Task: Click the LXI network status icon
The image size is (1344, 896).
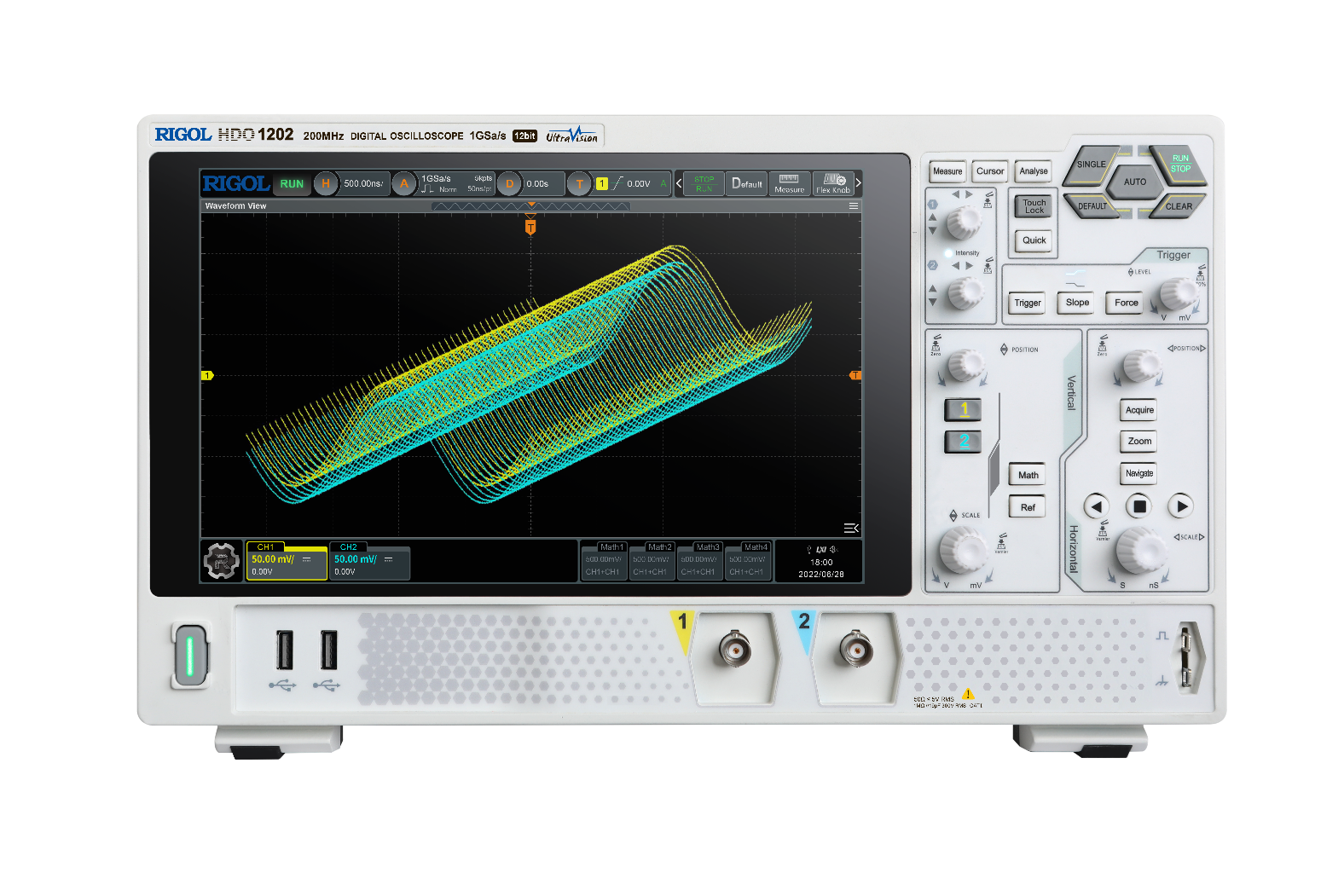Action: (820, 550)
